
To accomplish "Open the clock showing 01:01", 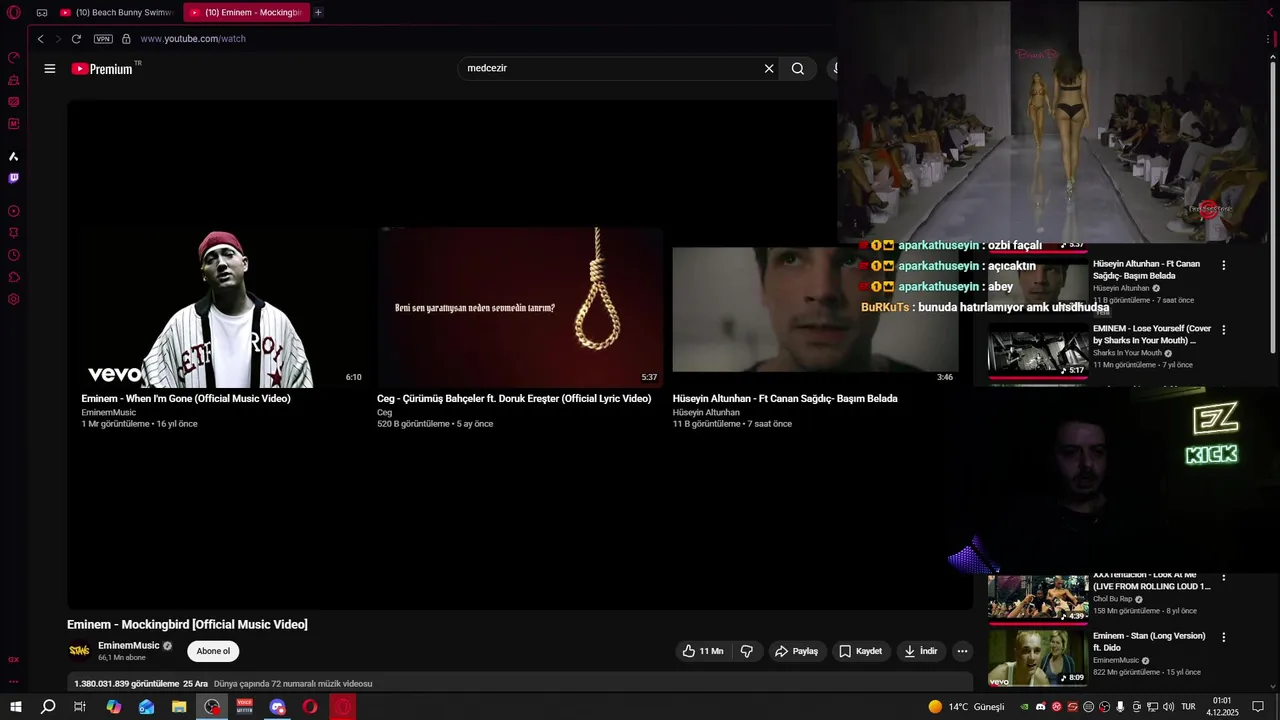I will 1222,707.
